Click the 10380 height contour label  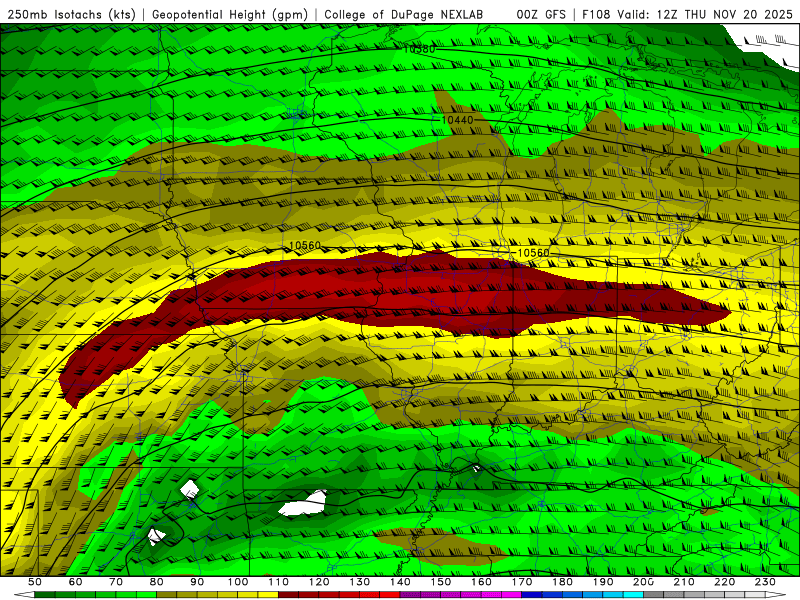(419, 49)
